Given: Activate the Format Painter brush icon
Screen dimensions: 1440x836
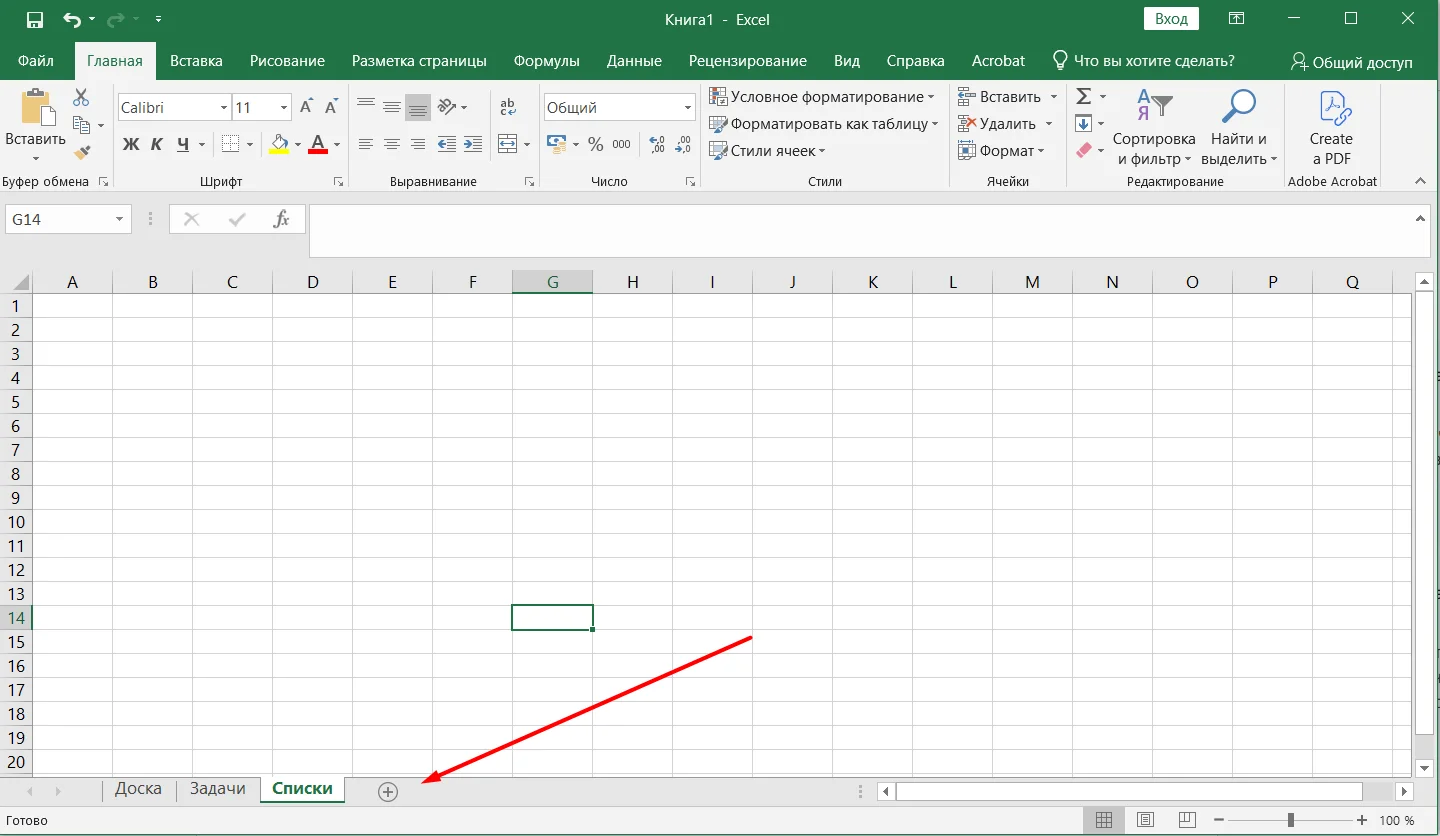Looking at the screenshot, I should coord(81,153).
